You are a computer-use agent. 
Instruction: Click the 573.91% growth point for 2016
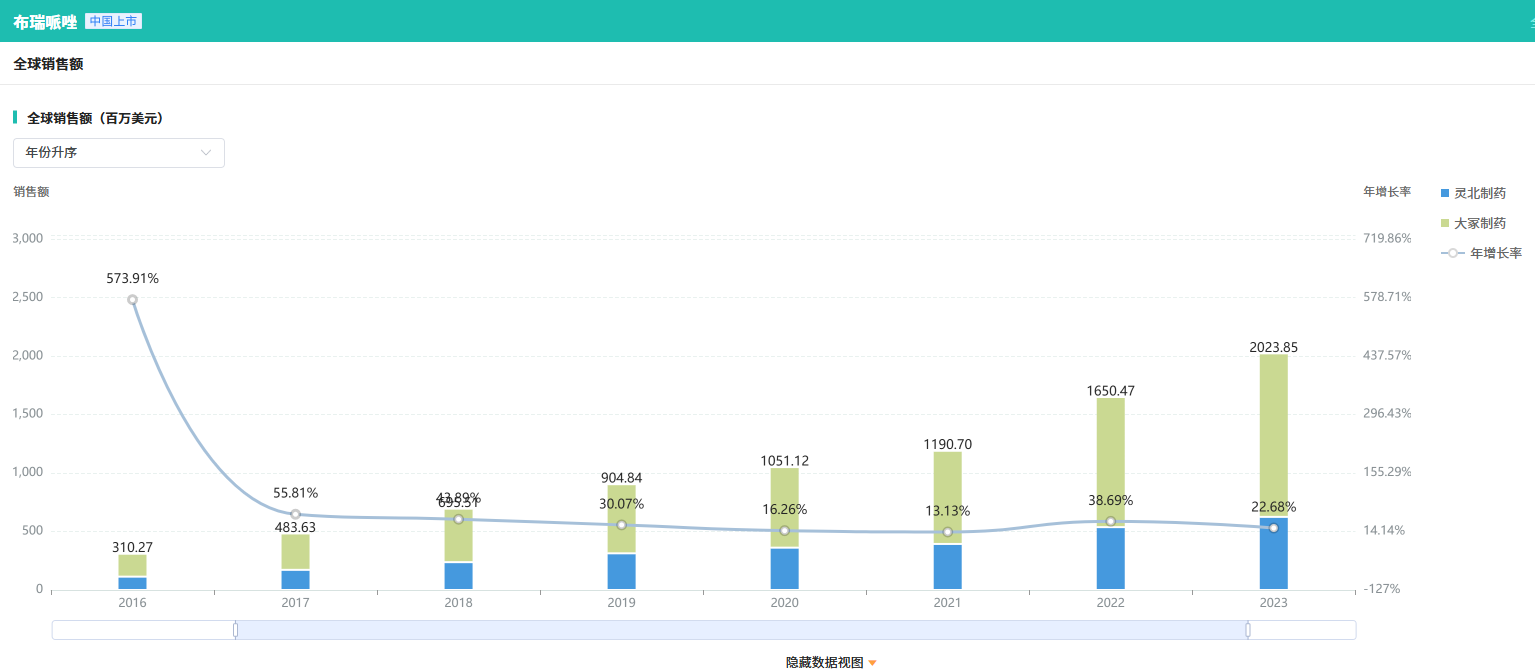pyautogui.click(x=132, y=300)
